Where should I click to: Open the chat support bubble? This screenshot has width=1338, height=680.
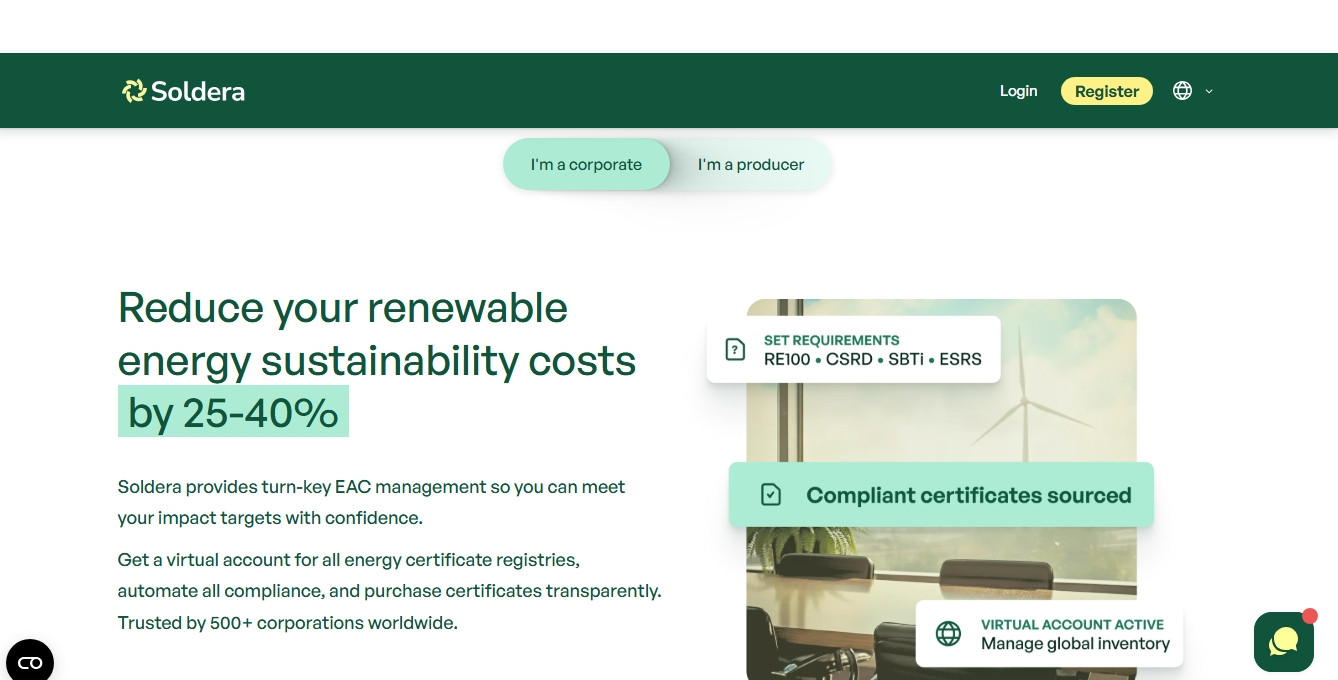pos(1283,641)
